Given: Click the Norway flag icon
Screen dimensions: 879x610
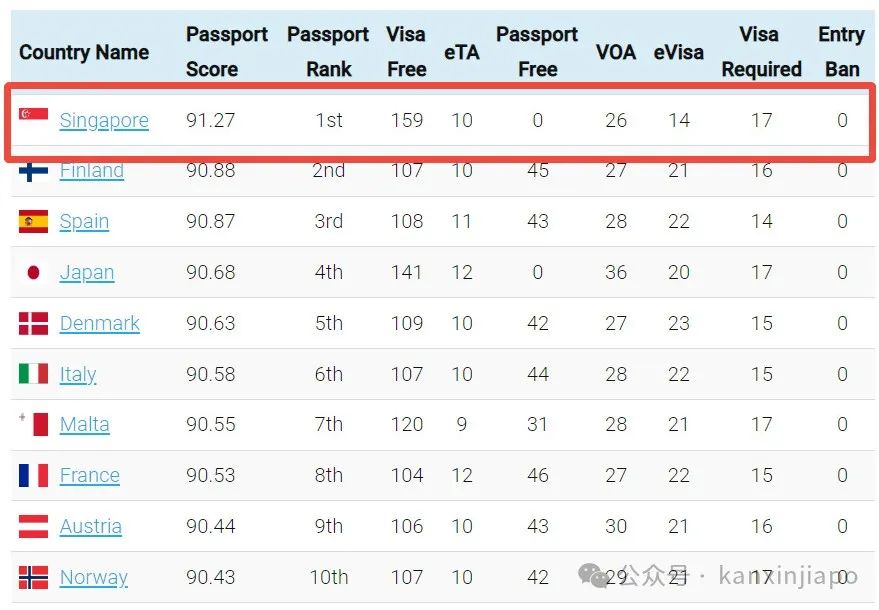Looking at the screenshot, I should (x=33, y=577).
